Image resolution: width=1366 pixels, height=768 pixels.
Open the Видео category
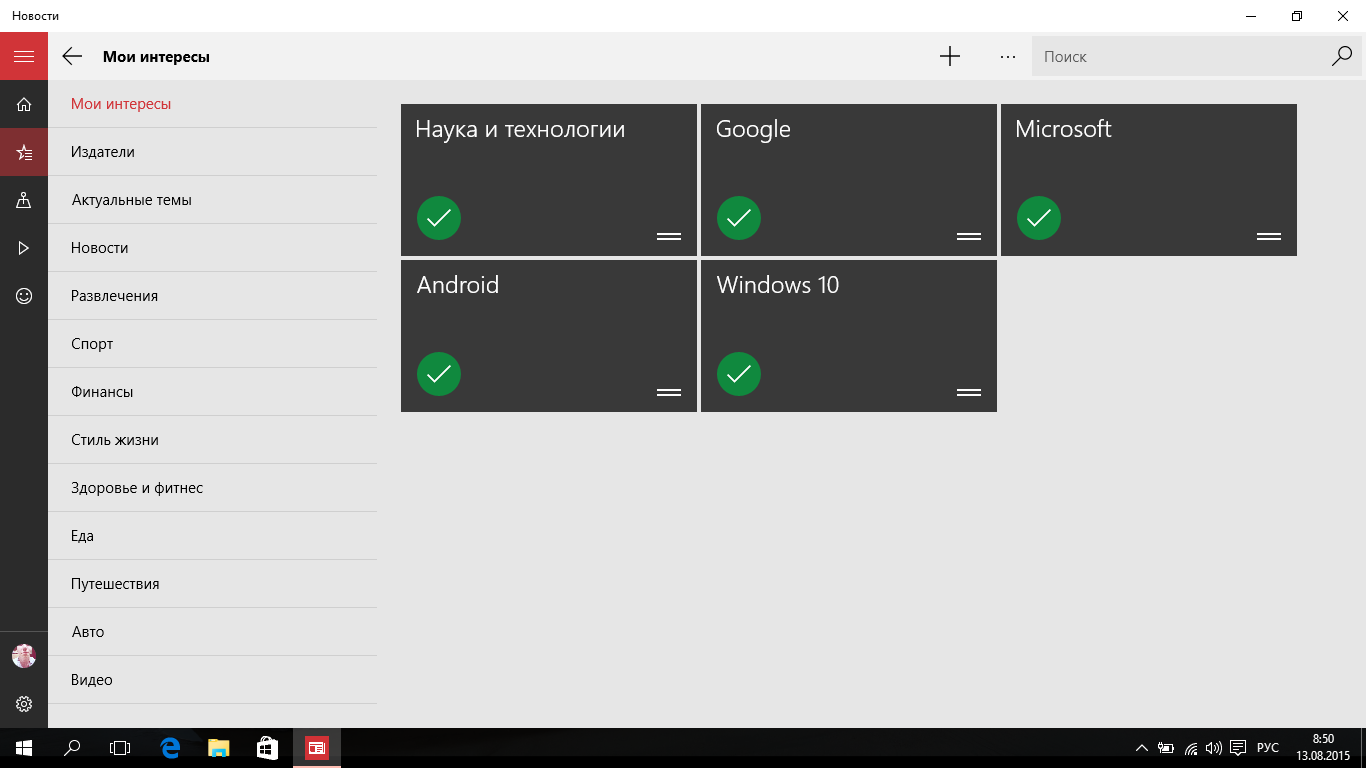(213, 680)
